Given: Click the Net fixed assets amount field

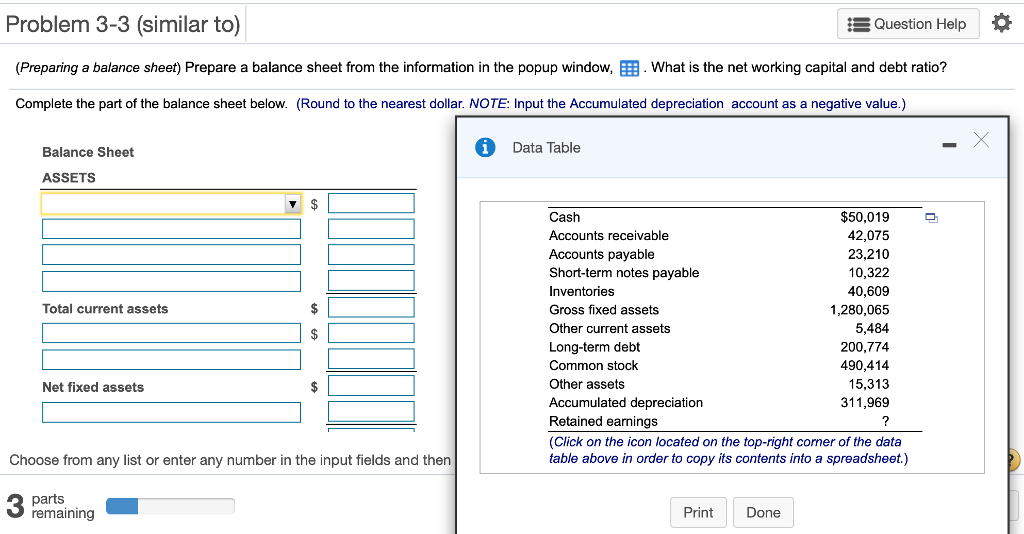Looking at the screenshot, I should point(371,385).
